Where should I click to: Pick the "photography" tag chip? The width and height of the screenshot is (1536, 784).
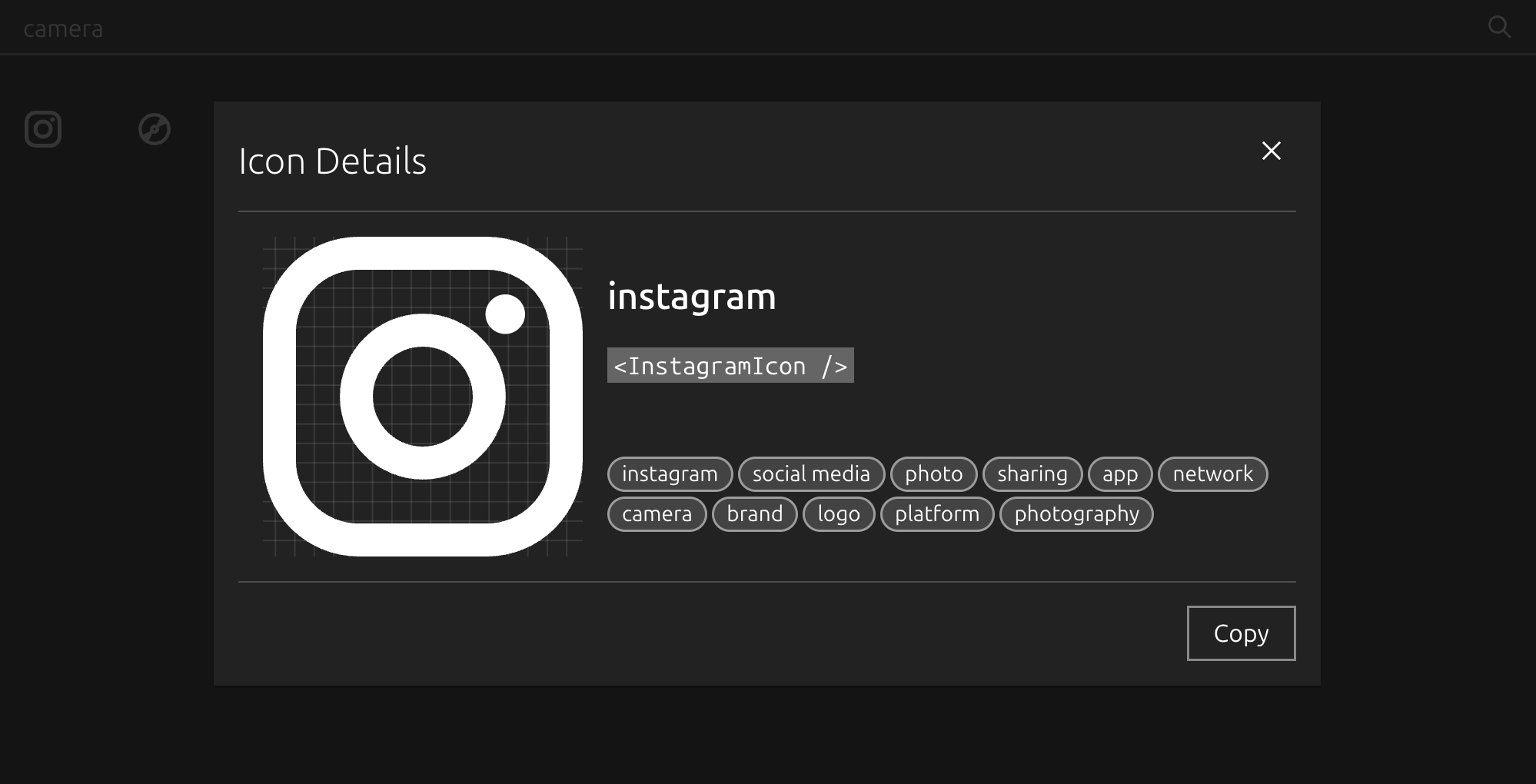(1076, 514)
